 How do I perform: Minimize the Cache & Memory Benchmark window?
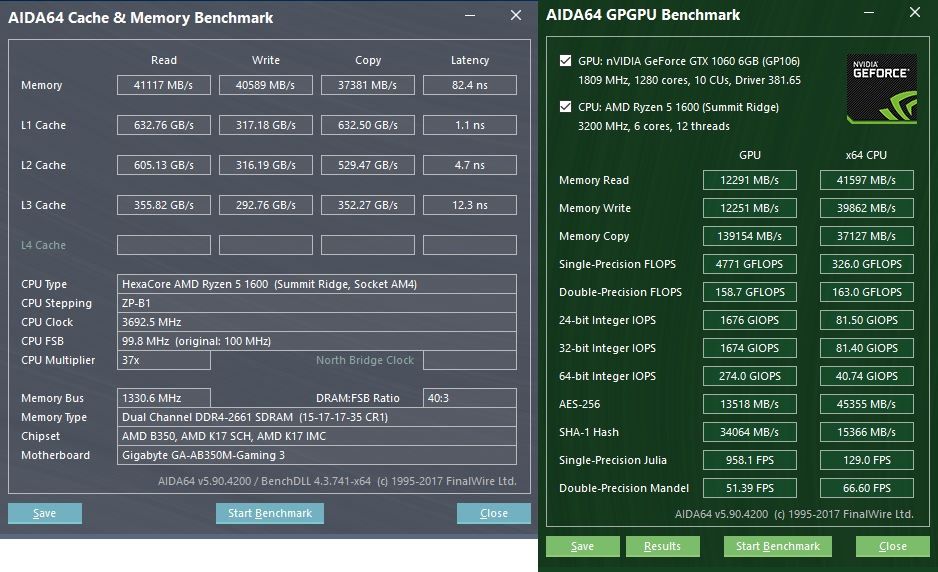[x=470, y=16]
